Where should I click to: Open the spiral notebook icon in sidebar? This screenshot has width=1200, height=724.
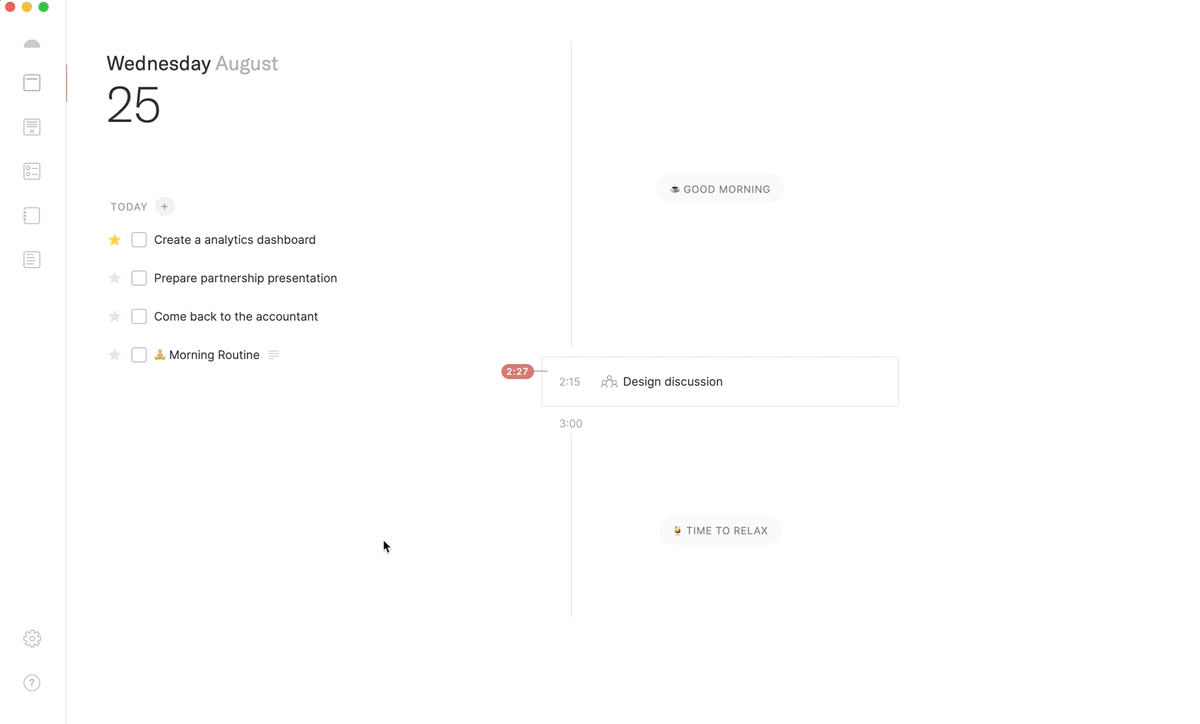click(32, 216)
